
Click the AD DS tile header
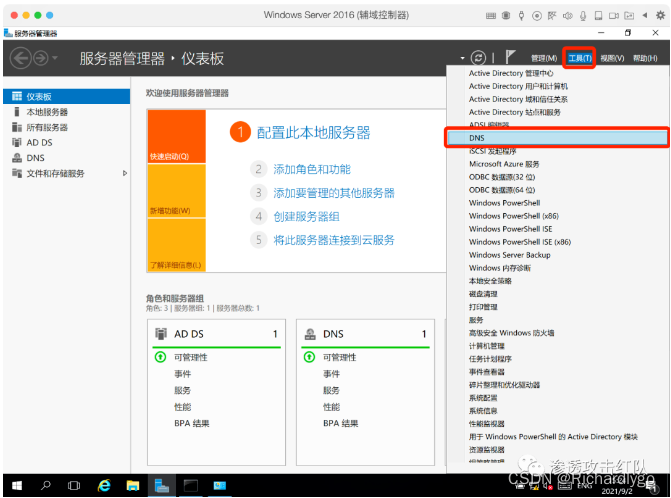click(x=217, y=334)
